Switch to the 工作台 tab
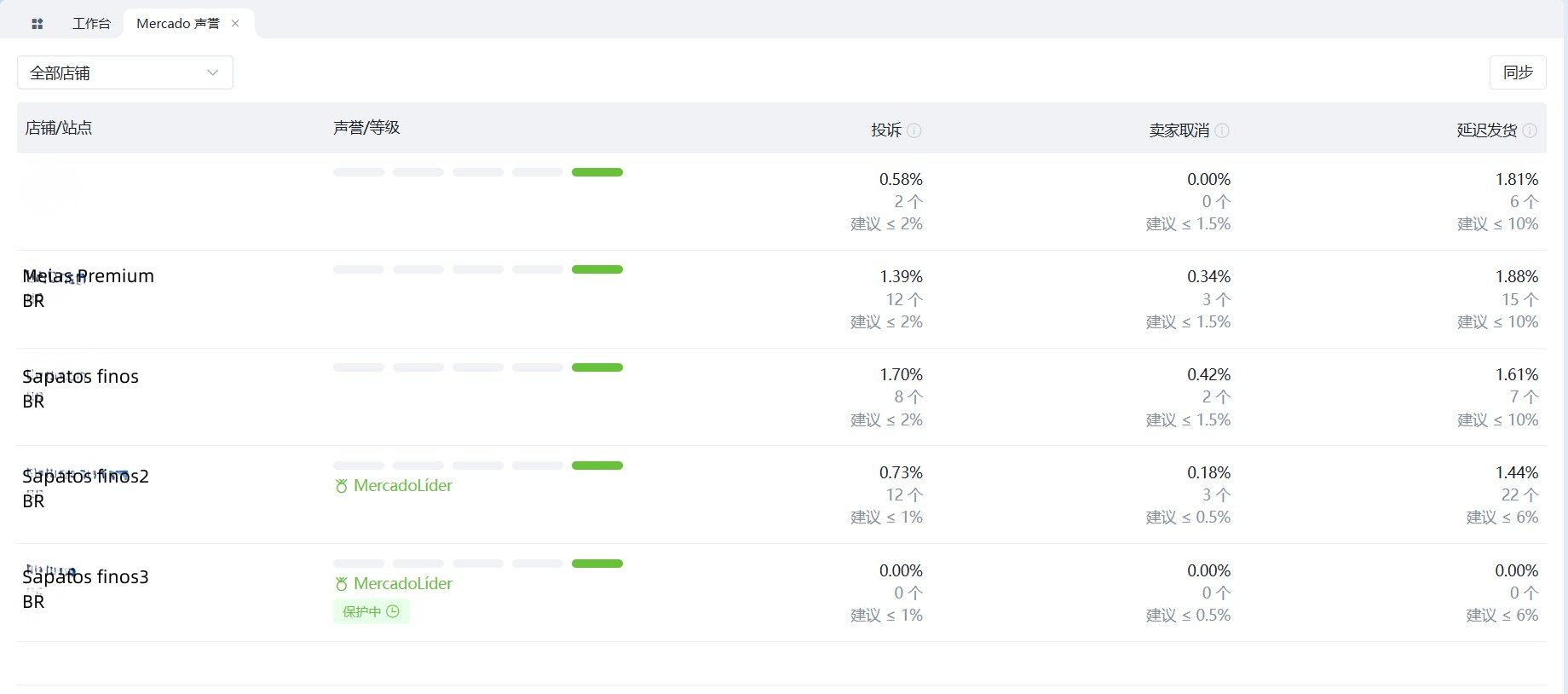The image size is (1568, 694). tap(91, 24)
